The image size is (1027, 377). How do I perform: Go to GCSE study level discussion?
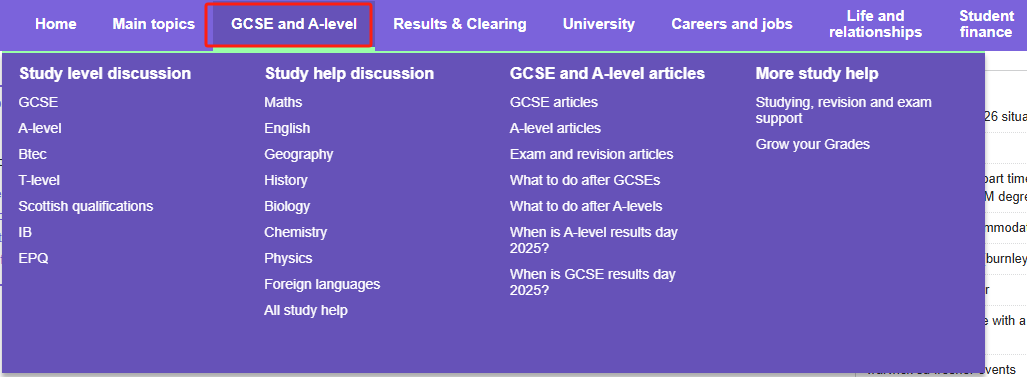click(38, 102)
